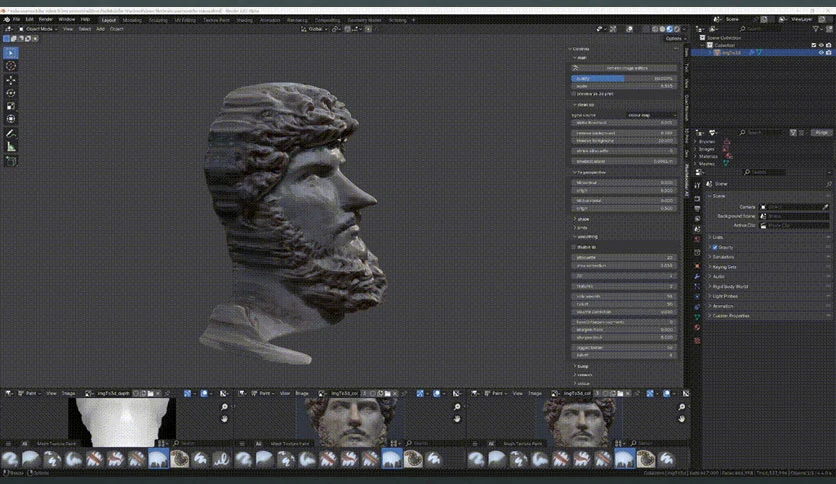Toggle the Collection exclude checkbox in outliner
The image size is (836, 484).
814,45
